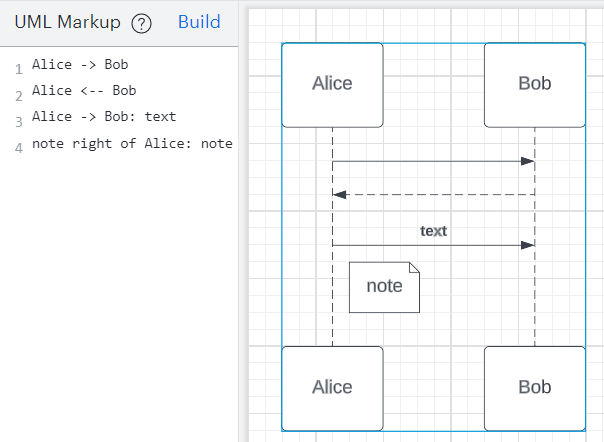Click the 'Alice -> Bob: text' markup line
The height and width of the screenshot is (442, 604).
click(x=104, y=117)
